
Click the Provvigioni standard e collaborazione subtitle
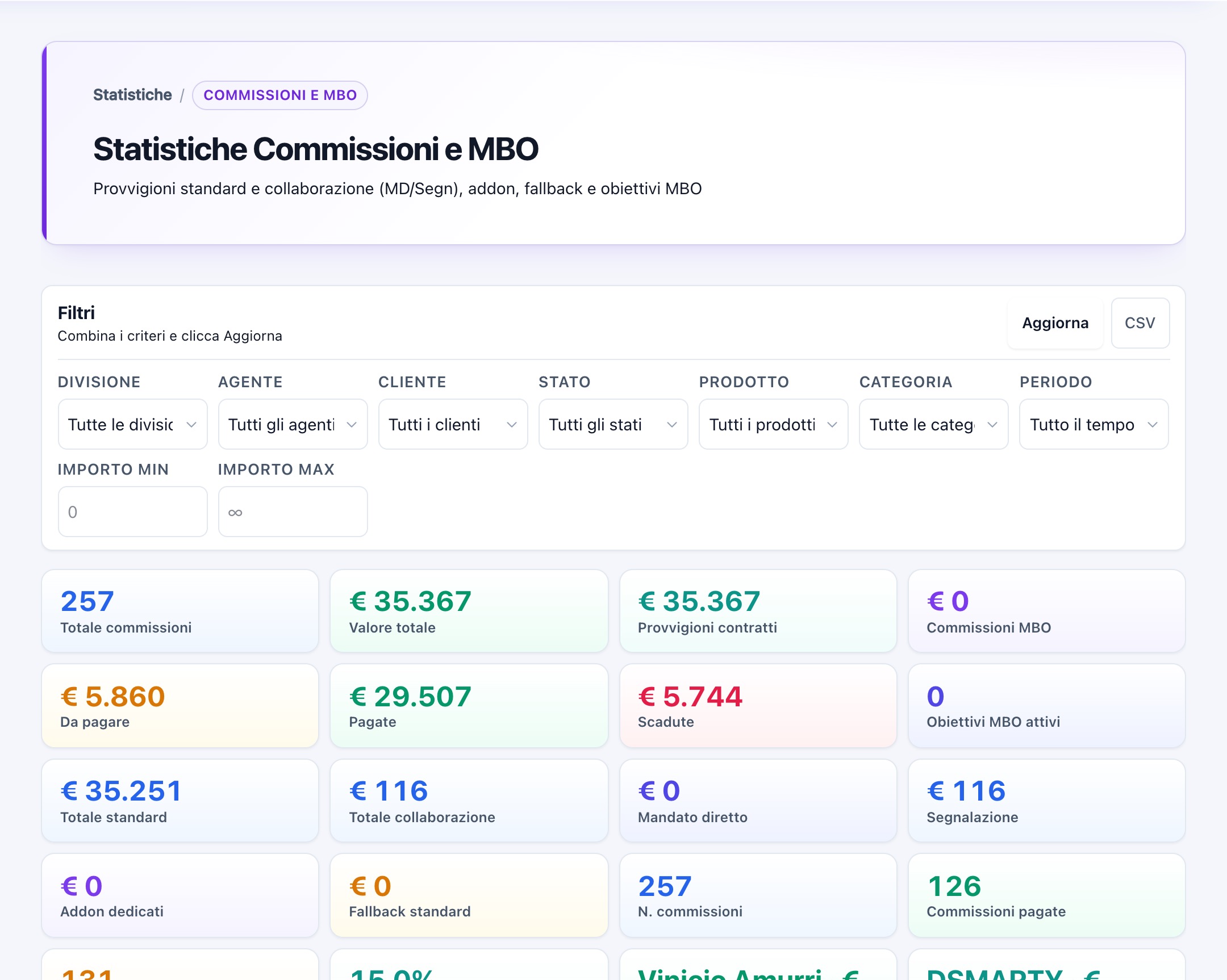click(397, 189)
